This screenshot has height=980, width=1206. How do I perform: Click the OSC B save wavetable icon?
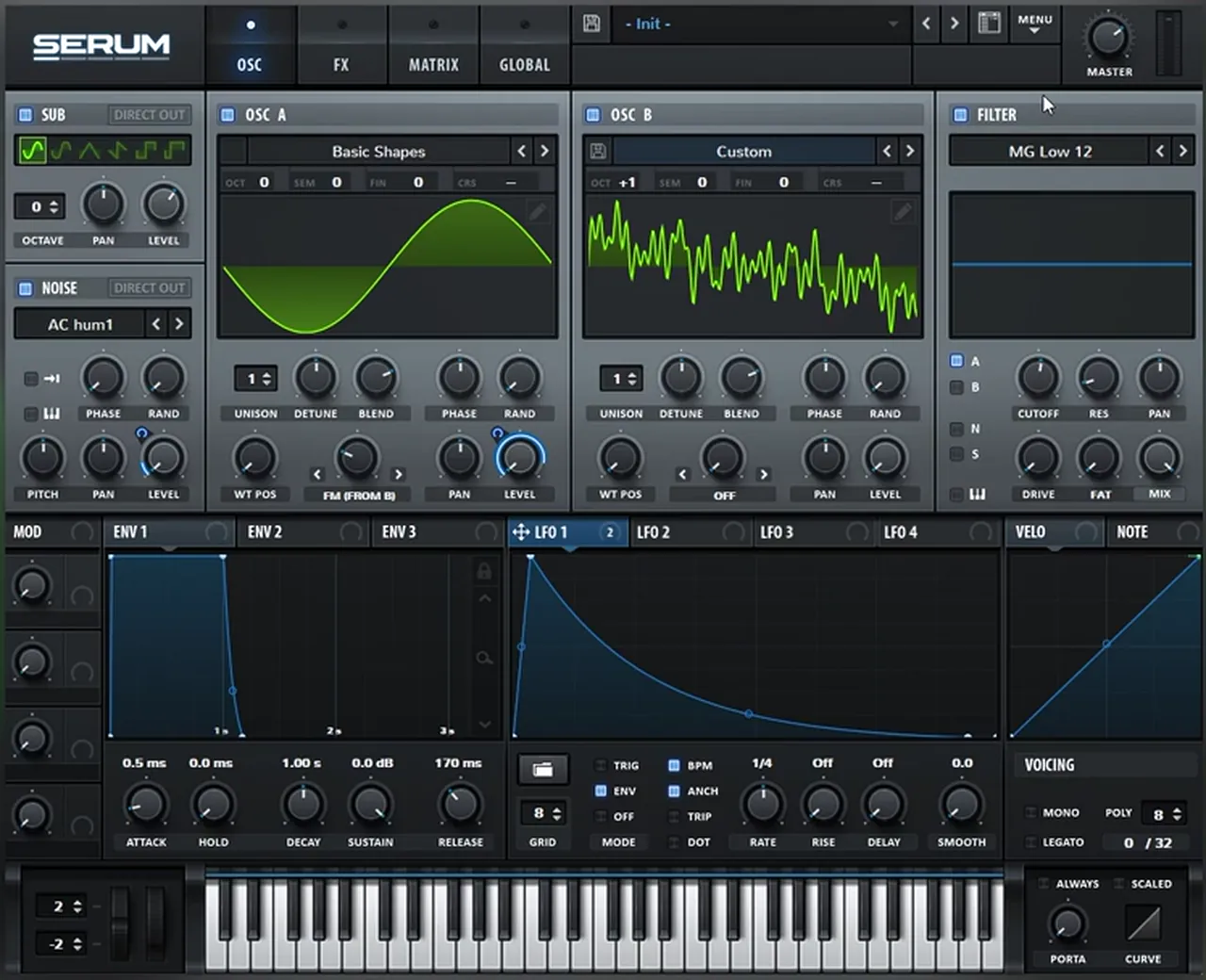coord(598,152)
